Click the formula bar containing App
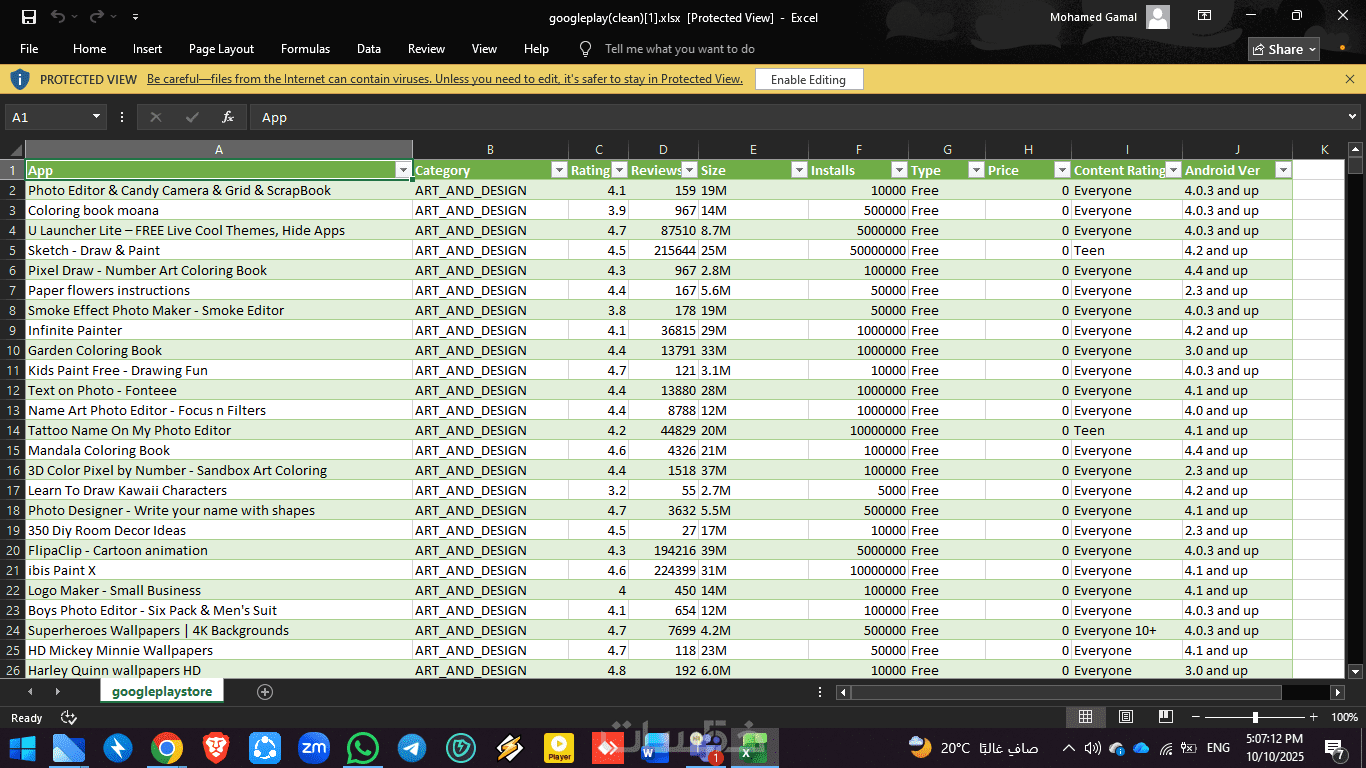 797,117
